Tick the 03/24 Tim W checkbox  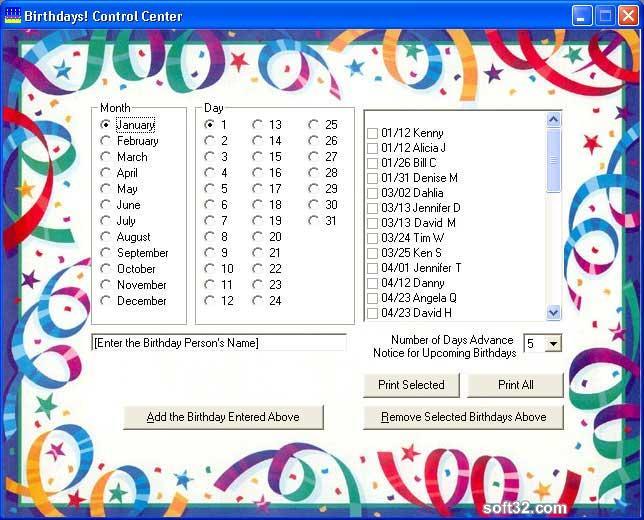[x=373, y=238]
